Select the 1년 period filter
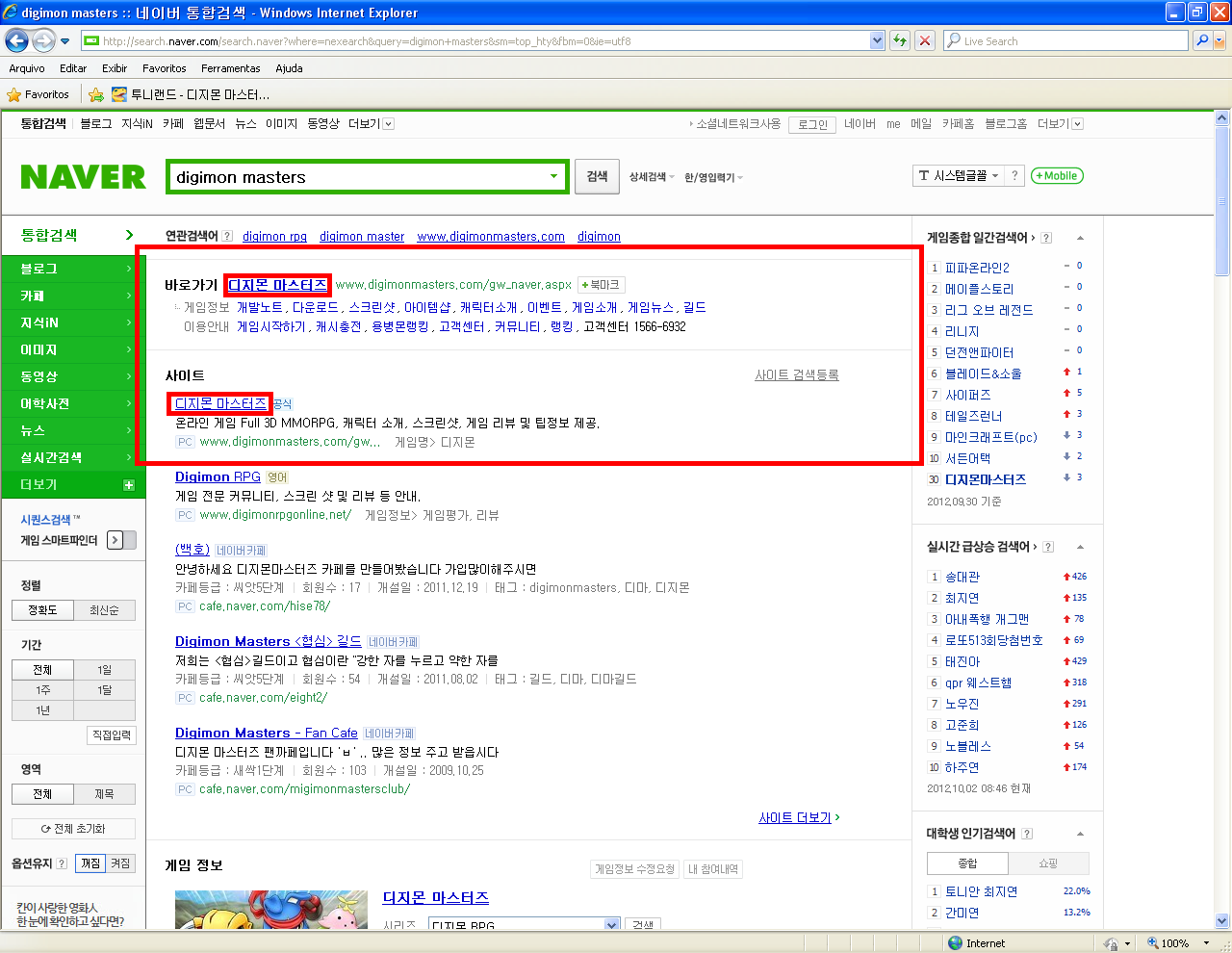 click(42, 710)
